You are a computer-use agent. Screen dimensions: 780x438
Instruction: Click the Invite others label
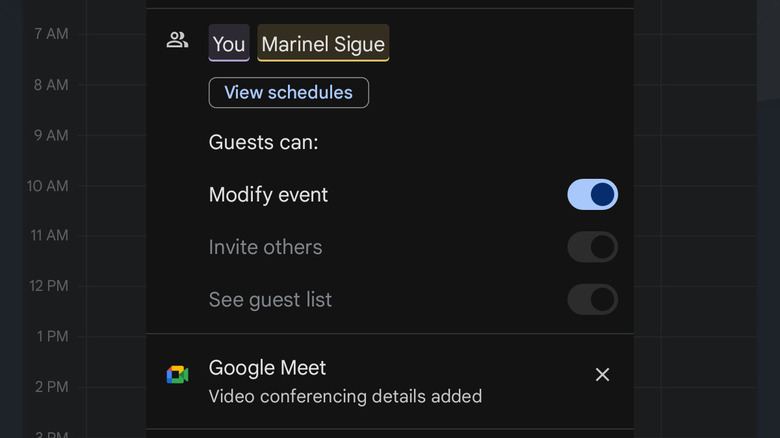pyautogui.click(x=265, y=247)
